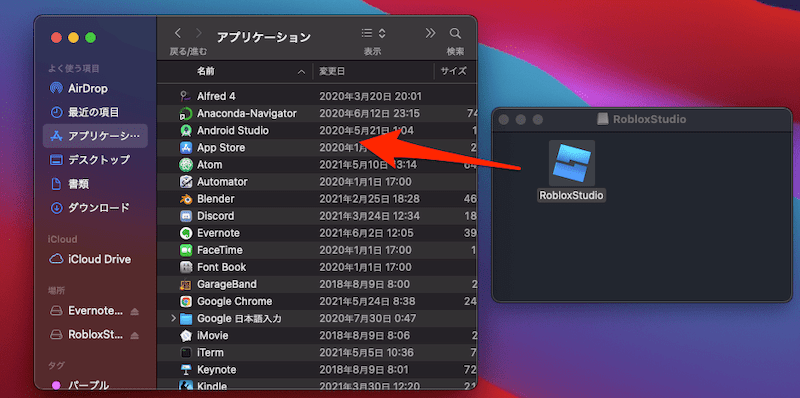
Task: Click the Keynote date 2018年8月9日 8:01
Action: 364,370
